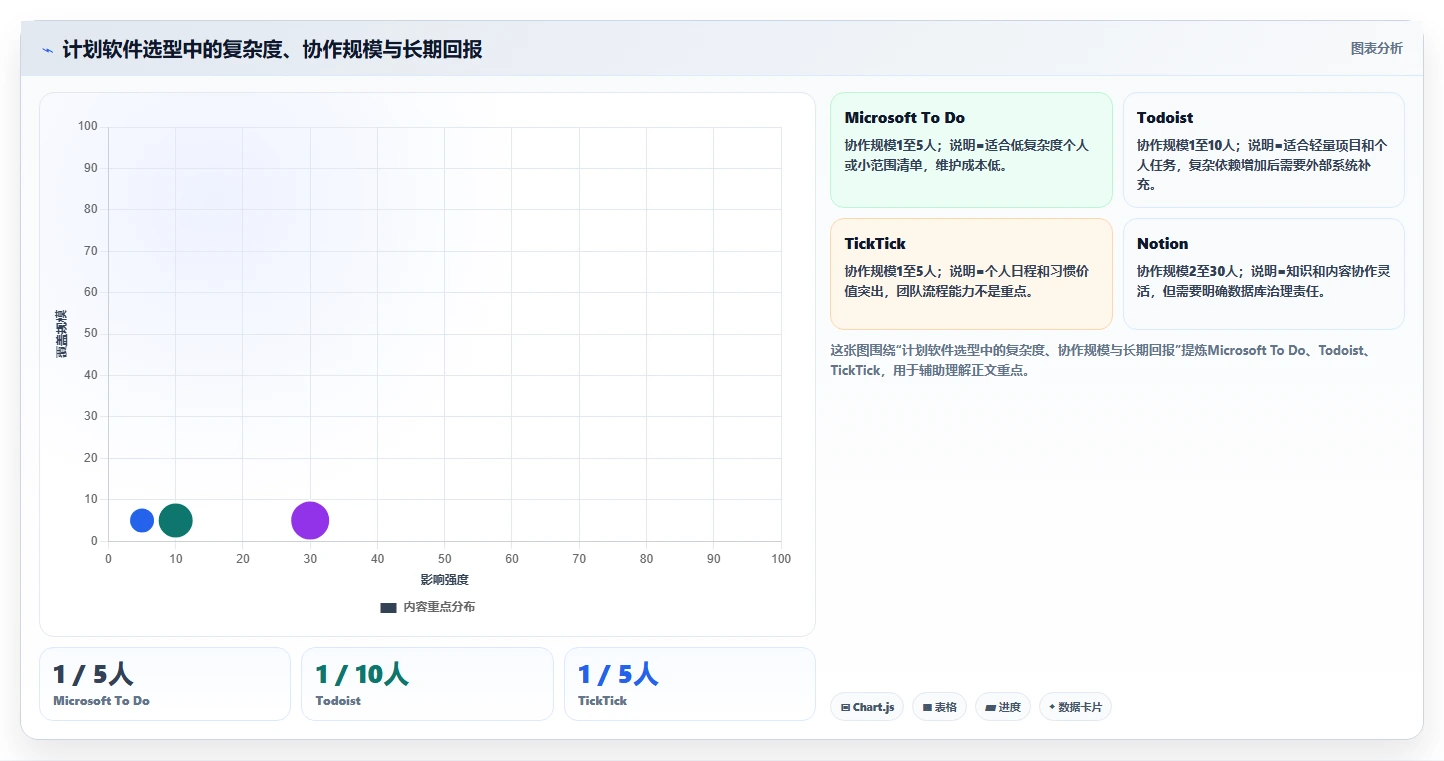This screenshot has width=1444, height=761.
Task: Click the blue bubble on the chart
Action: 142,520
